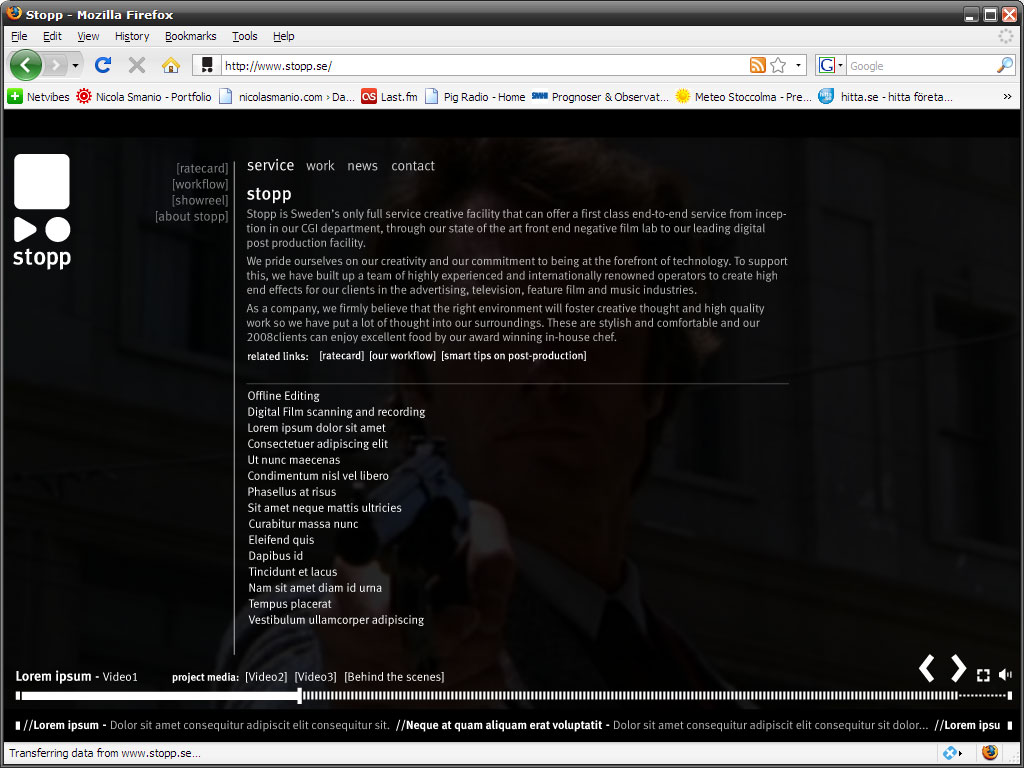Open the Pig Radio - Home bookmark
1024x768 pixels.
pyautogui.click(x=475, y=97)
